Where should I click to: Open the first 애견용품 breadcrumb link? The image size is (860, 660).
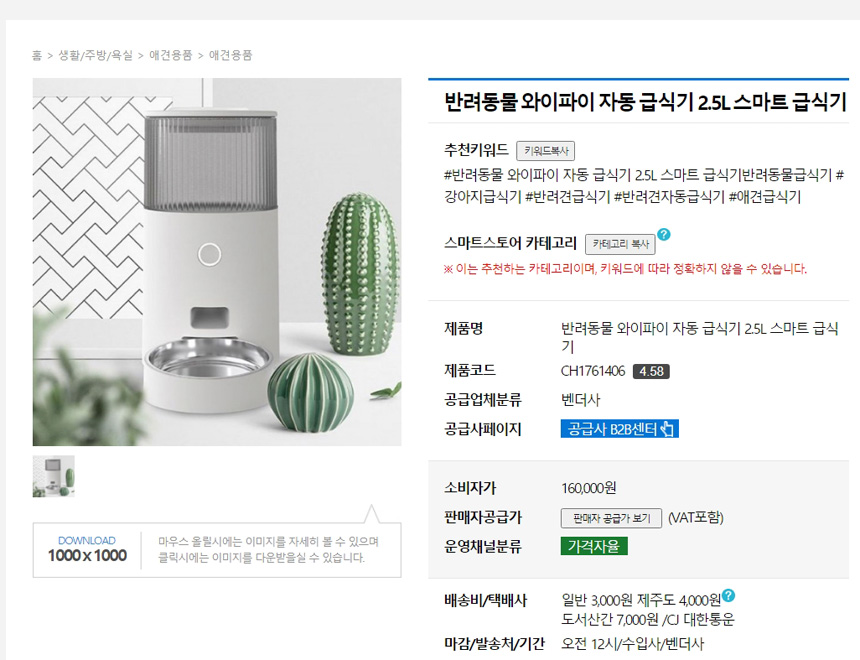pyautogui.click(x=171, y=55)
